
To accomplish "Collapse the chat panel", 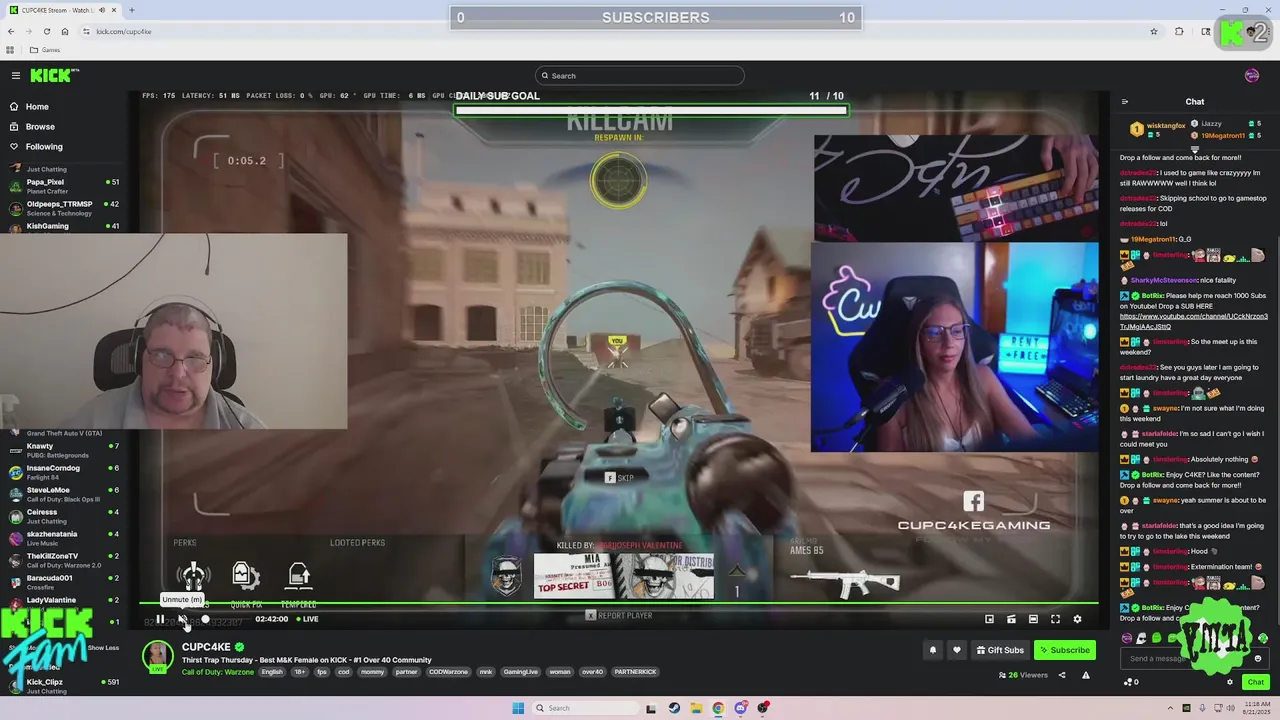I will pyautogui.click(x=1125, y=102).
